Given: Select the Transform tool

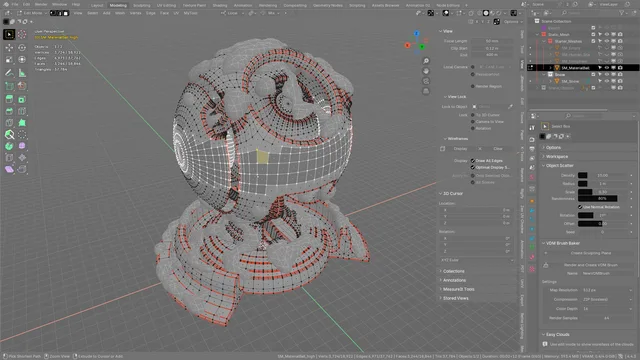Looking at the screenshot, I should tap(22, 60).
